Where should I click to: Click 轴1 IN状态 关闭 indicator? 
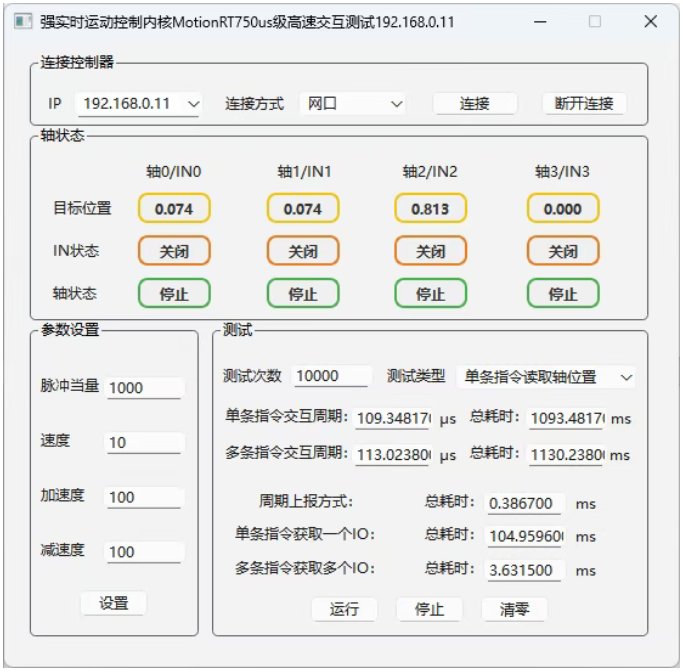(x=303, y=251)
